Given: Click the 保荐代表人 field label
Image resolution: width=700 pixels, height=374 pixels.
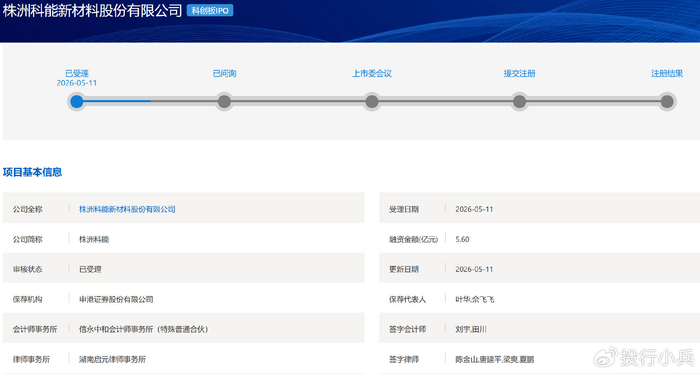Looking at the screenshot, I should pos(407,299).
